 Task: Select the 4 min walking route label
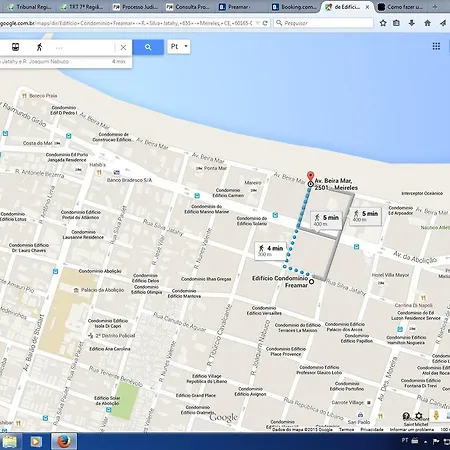pyautogui.click(x=271, y=251)
